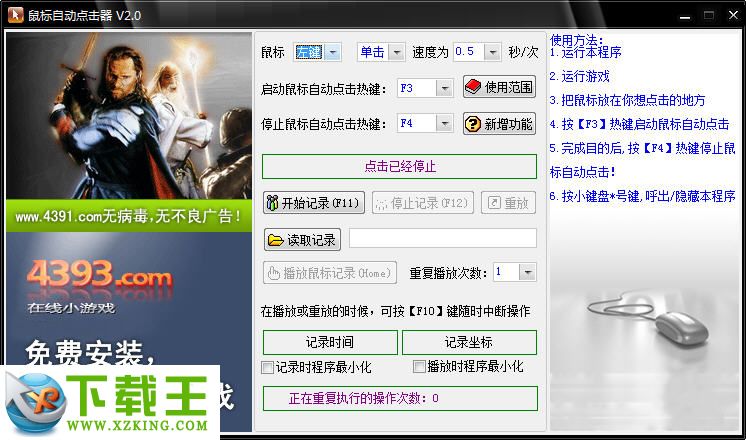
Task: Minimize the 鼠标自动点击器 window
Action: point(685,16)
